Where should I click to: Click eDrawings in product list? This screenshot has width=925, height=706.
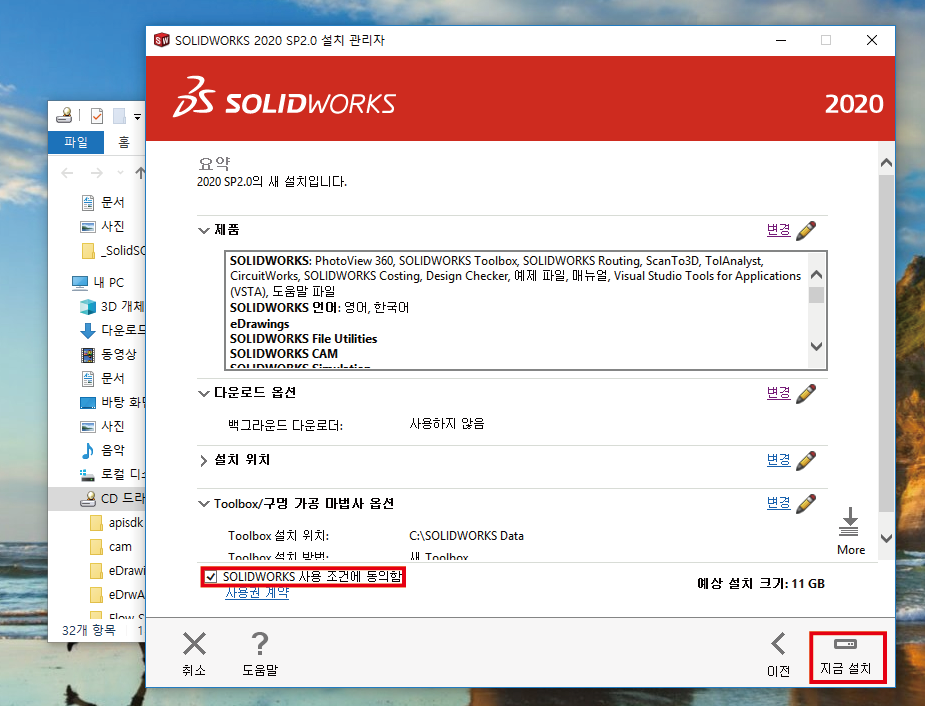[260, 324]
